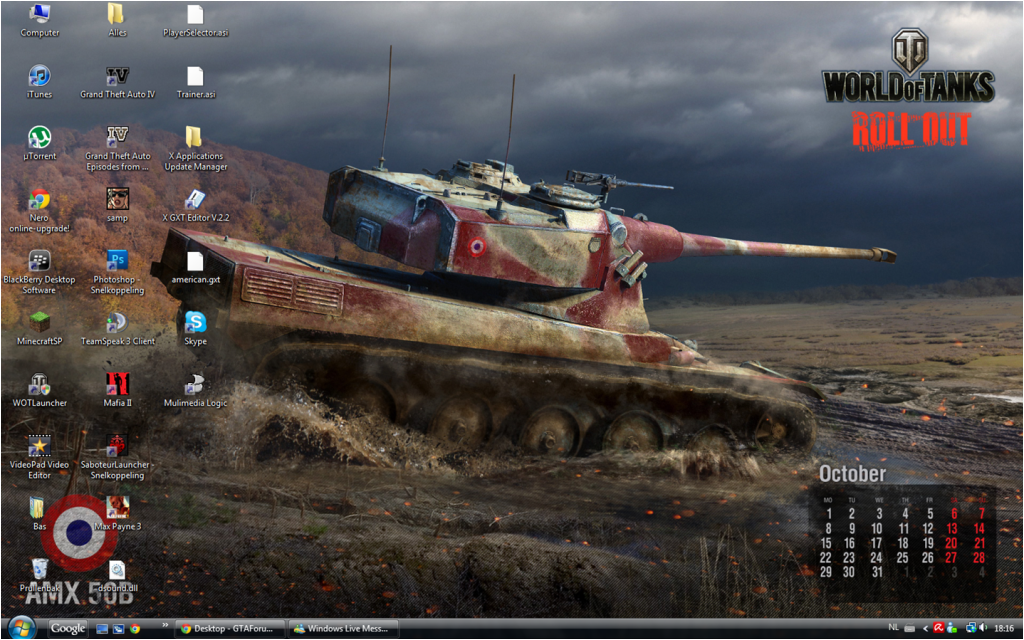Click the Windows Live Messenger tray icon
Screen dimensions: 1024x640
[952, 628]
